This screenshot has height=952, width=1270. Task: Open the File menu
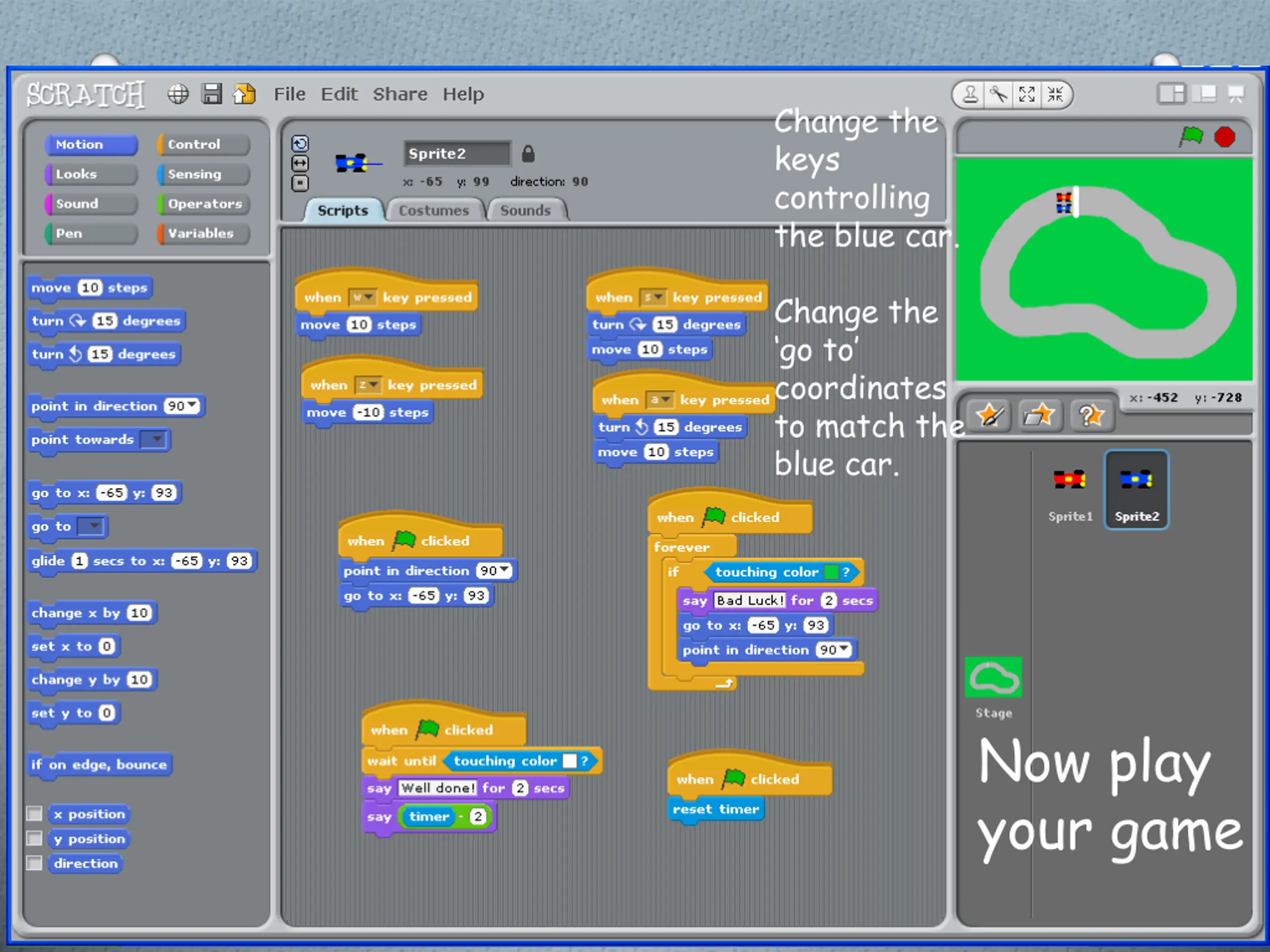[x=289, y=94]
